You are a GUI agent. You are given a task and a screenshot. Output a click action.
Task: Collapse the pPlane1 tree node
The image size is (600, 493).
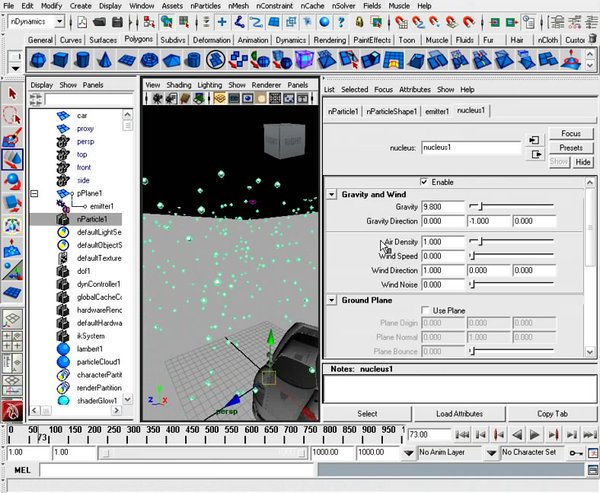(34, 193)
